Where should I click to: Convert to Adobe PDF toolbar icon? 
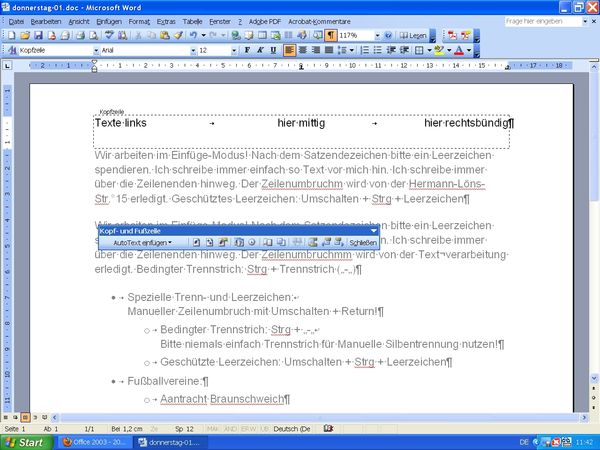point(452,36)
